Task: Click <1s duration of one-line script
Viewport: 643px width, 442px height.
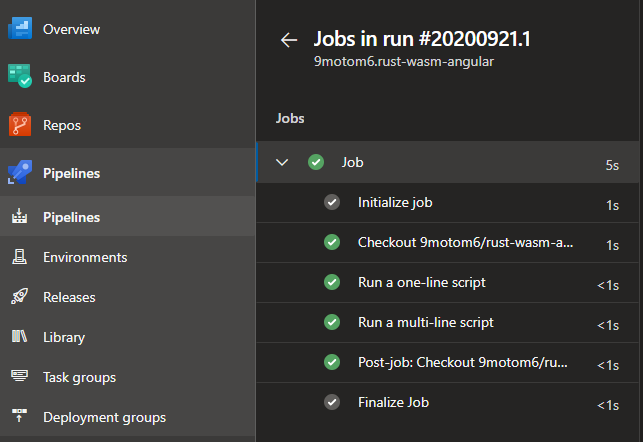Action: tap(608, 285)
